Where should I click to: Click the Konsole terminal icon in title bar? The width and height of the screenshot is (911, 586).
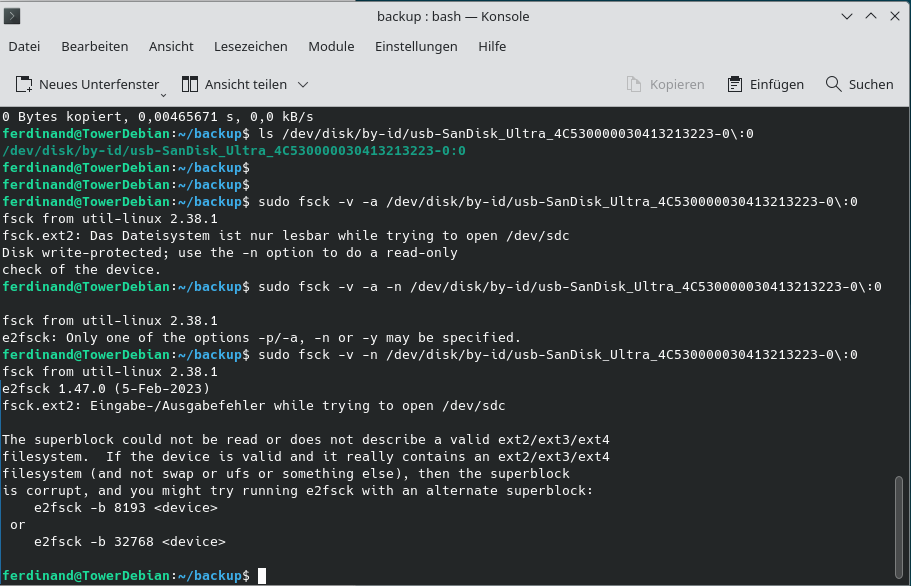12,16
